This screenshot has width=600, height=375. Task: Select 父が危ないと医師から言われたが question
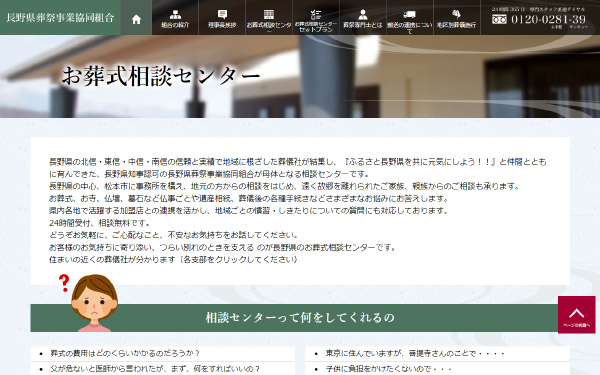[x=155, y=369]
